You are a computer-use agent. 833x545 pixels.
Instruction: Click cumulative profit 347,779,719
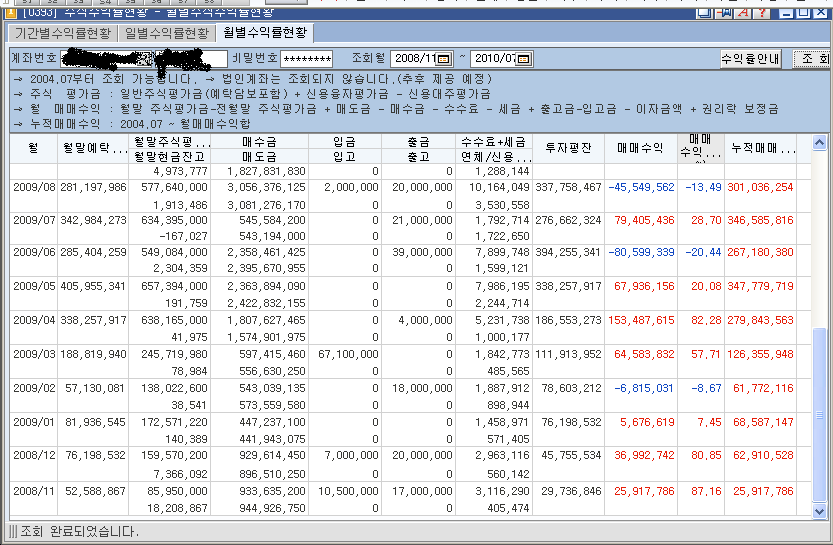pos(760,286)
